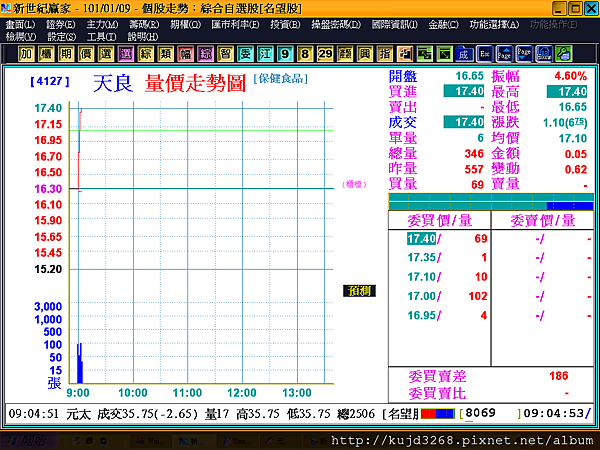The width and height of the screenshot is (600, 450).
Task: Click the 預測 button
Action: click(x=359, y=291)
